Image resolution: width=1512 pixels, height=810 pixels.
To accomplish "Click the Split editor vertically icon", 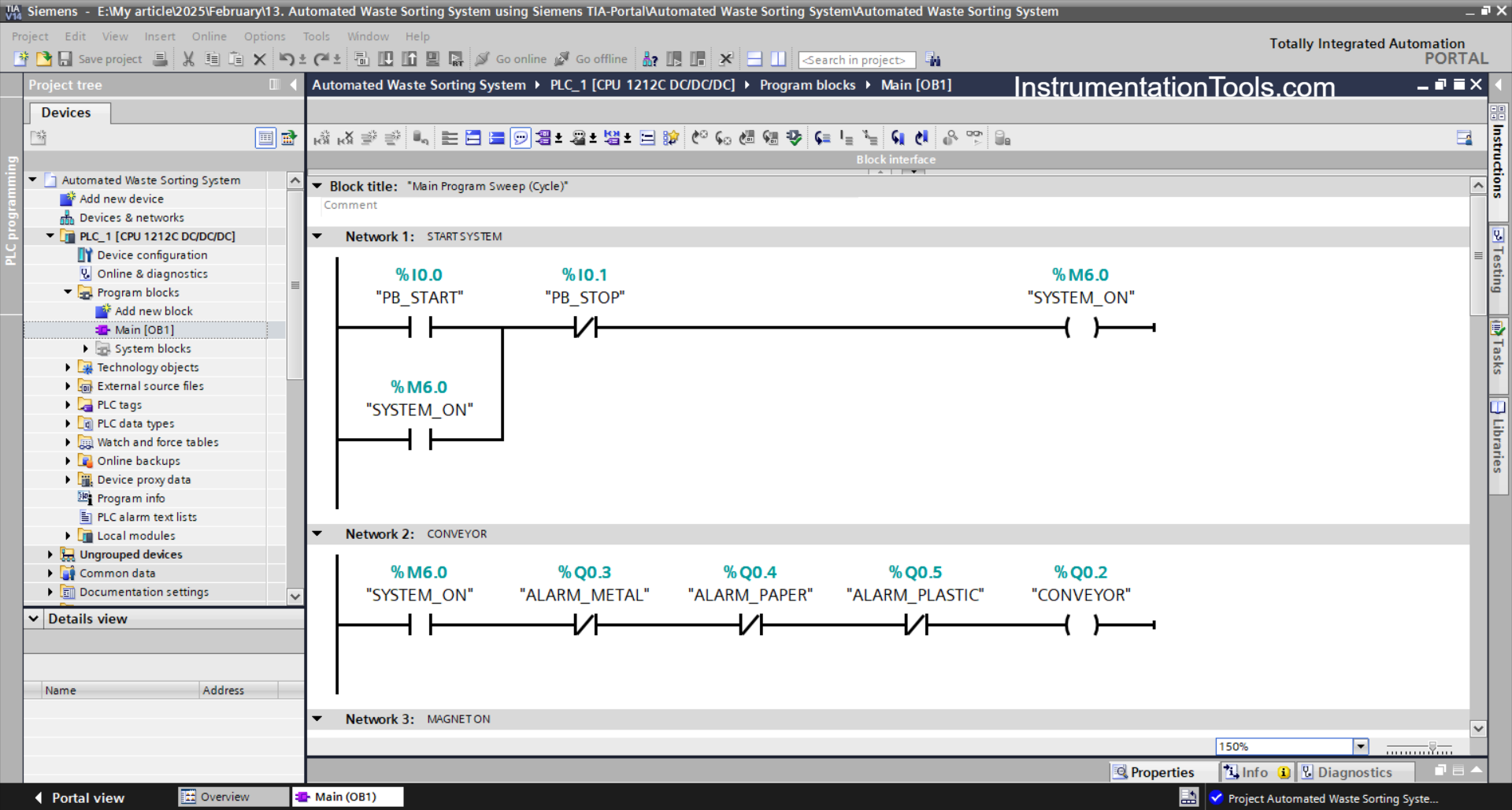I will click(x=778, y=59).
